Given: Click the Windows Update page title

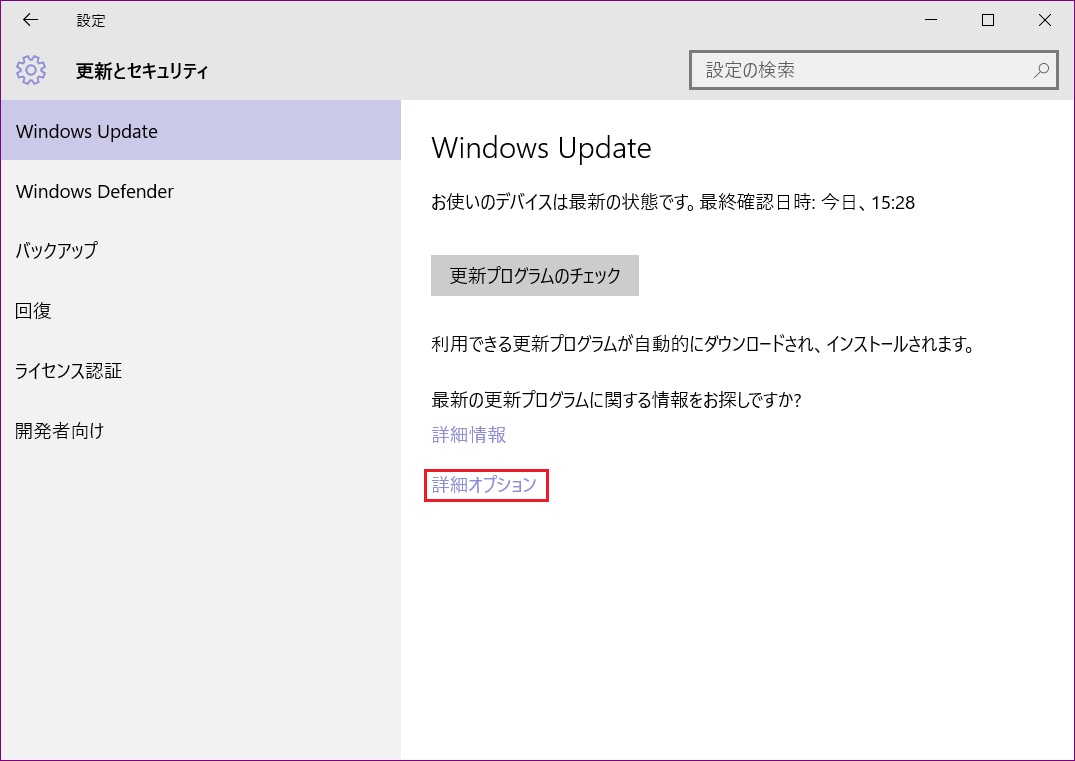Looking at the screenshot, I should click(x=542, y=147).
